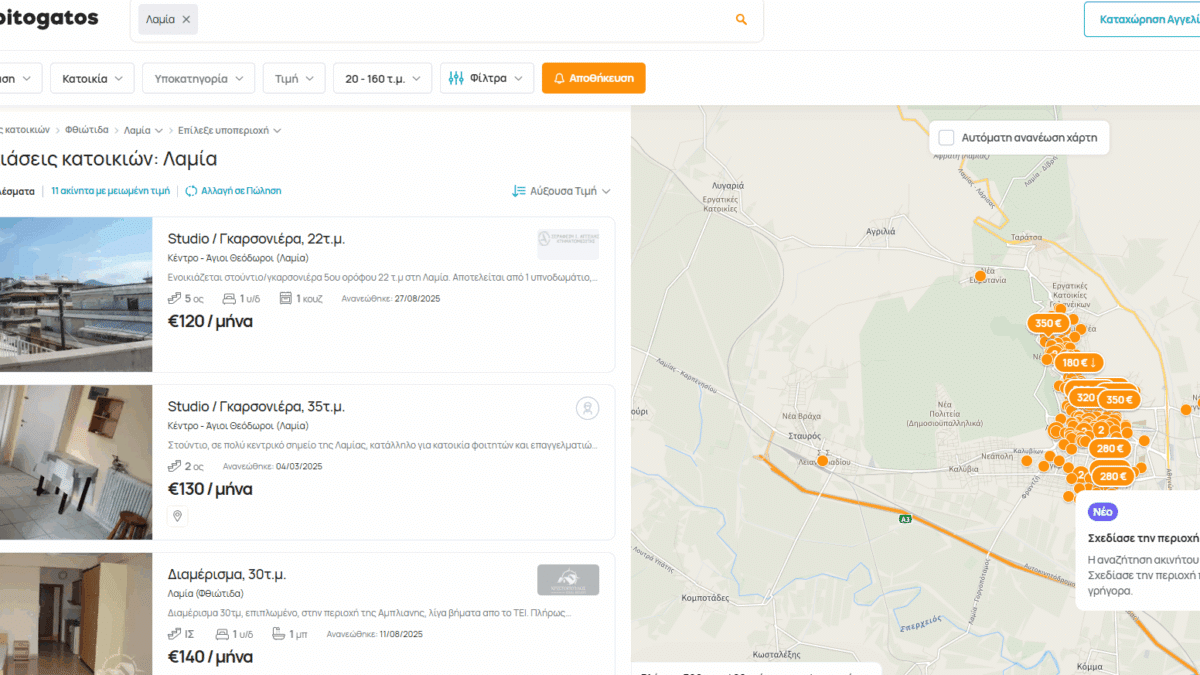Click the A3 highway badge on map

pyautogui.click(x=905, y=519)
